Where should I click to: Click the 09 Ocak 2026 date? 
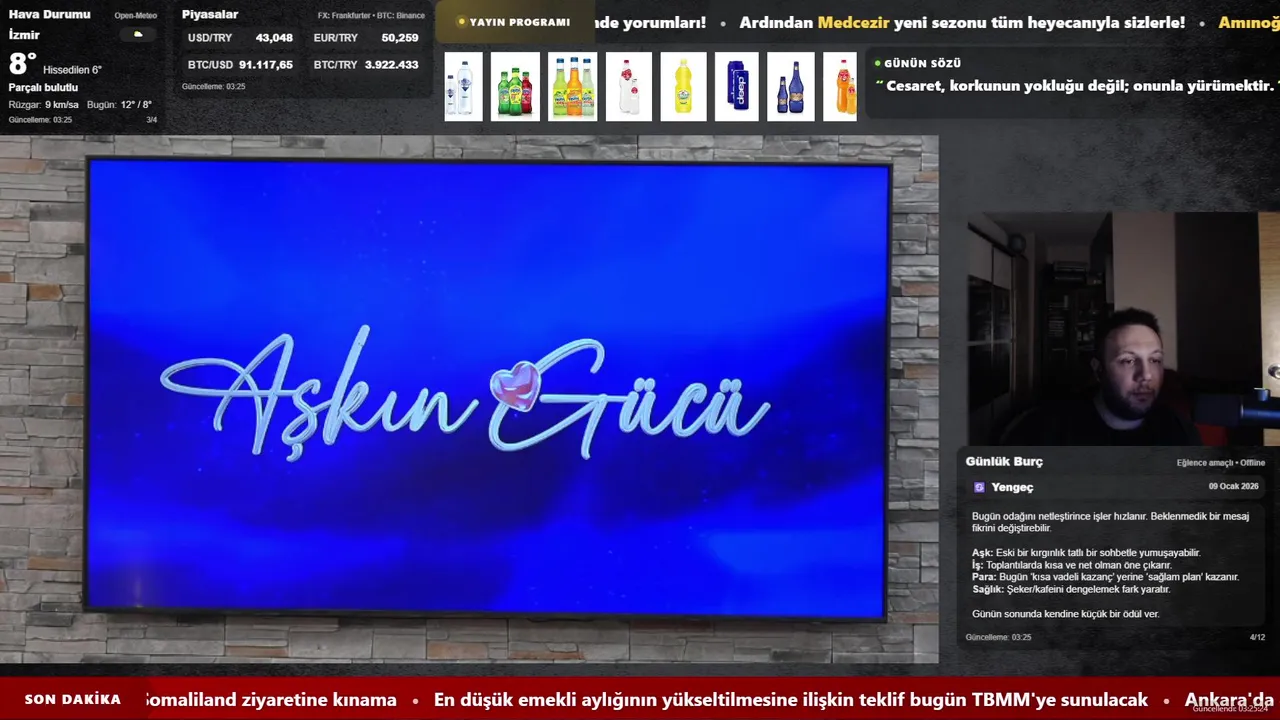pyautogui.click(x=1233, y=487)
